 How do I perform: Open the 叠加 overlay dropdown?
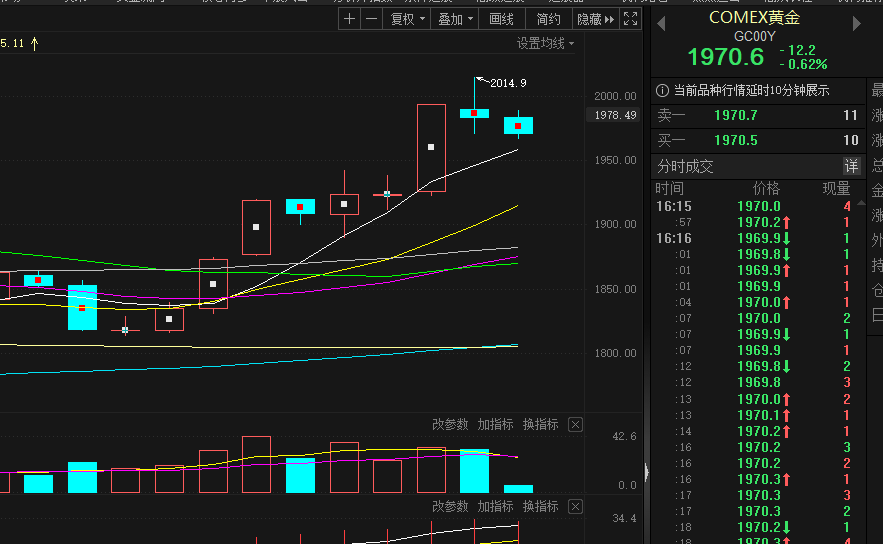click(455, 19)
